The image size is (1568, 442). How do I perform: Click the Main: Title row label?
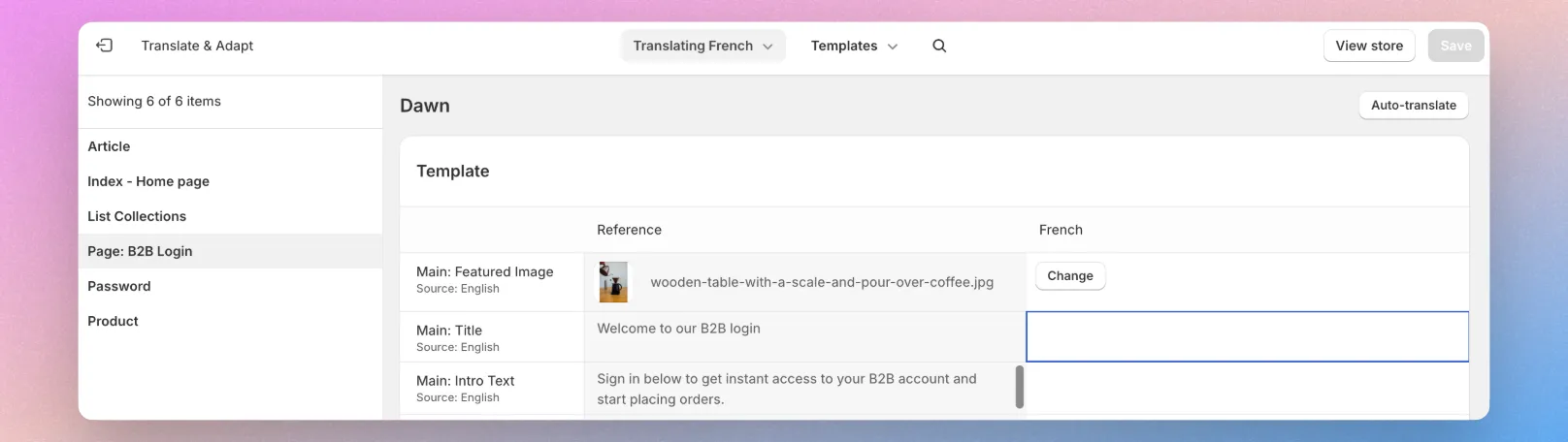click(449, 331)
